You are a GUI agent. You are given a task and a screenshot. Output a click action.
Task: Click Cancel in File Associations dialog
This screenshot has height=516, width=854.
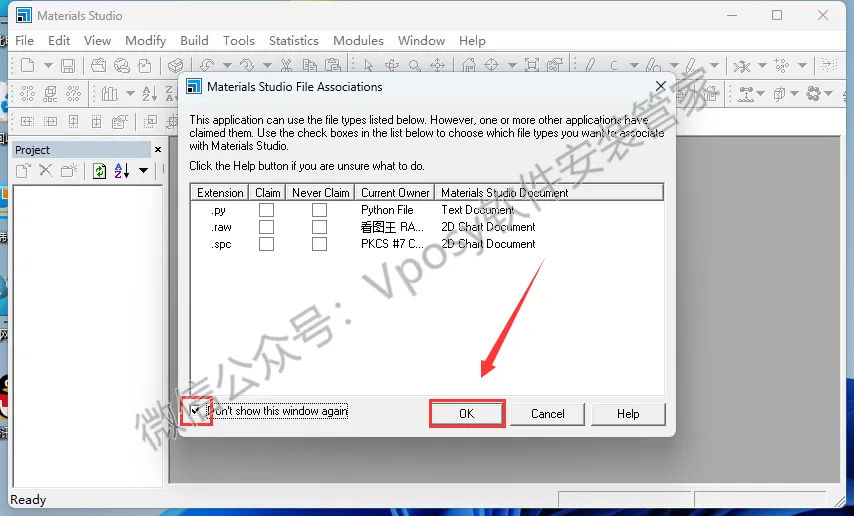pyautogui.click(x=547, y=414)
